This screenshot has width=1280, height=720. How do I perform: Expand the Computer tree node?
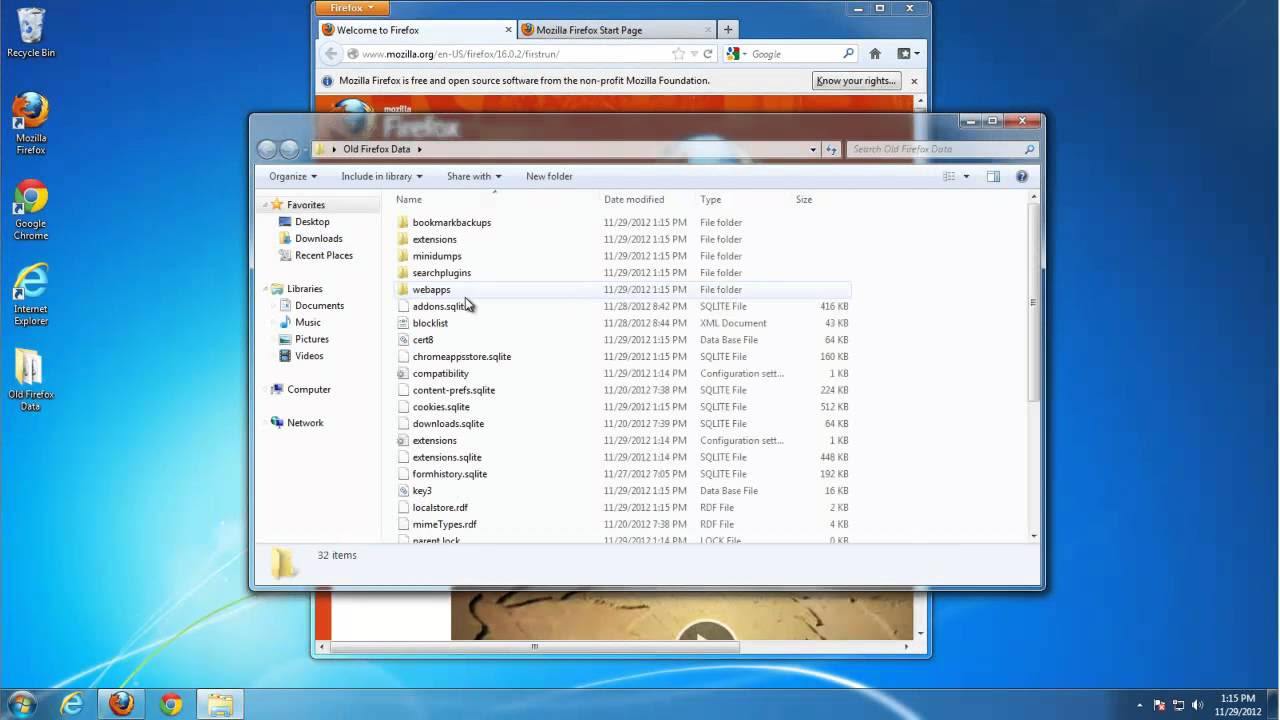tap(266, 389)
